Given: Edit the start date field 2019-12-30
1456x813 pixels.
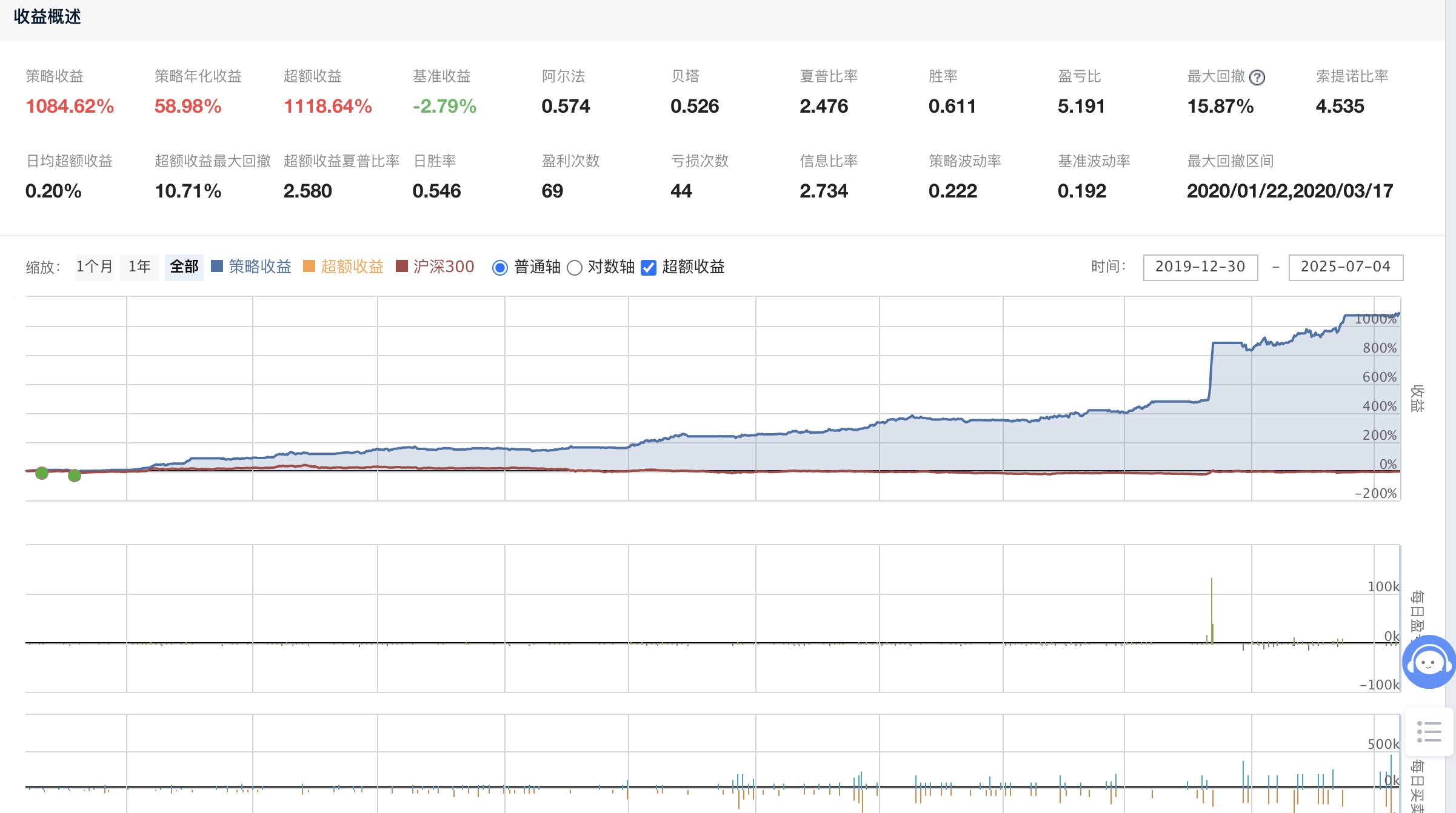Looking at the screenshot, I should [x=1200, y=267].
